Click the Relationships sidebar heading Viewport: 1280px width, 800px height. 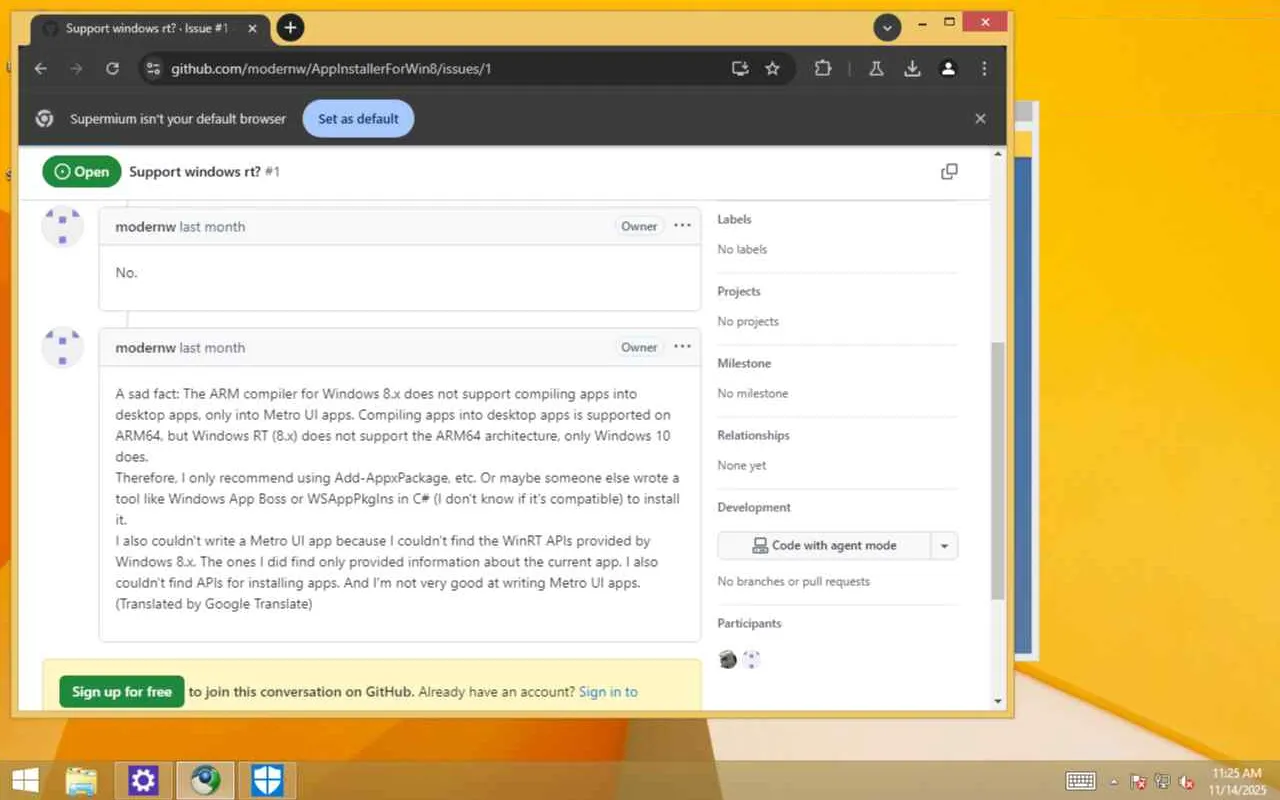pos(753,435)
